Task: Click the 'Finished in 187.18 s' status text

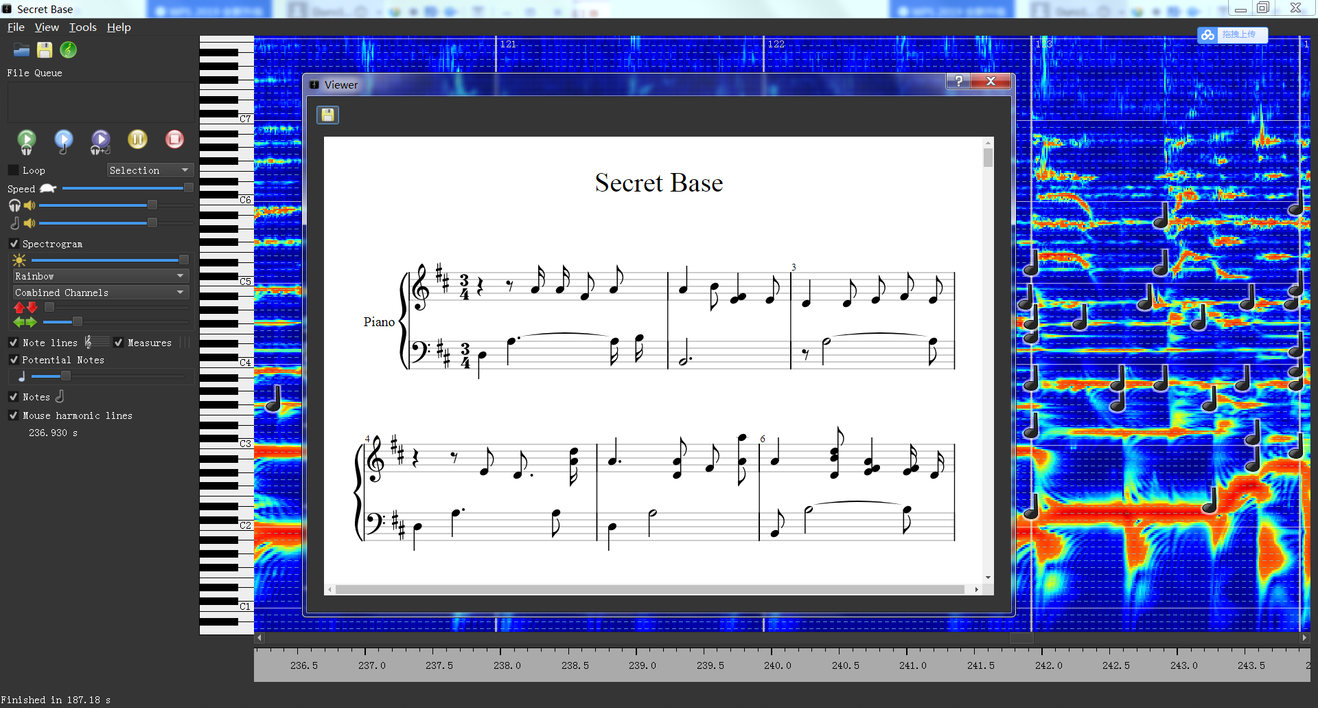Action: pyautogui.click(x=56, y=700)
